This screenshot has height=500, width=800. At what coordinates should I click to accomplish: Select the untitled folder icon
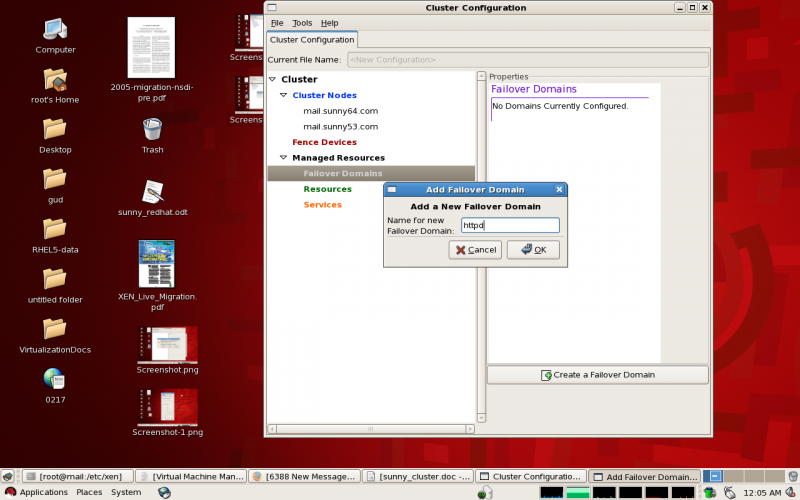(55, 280)
